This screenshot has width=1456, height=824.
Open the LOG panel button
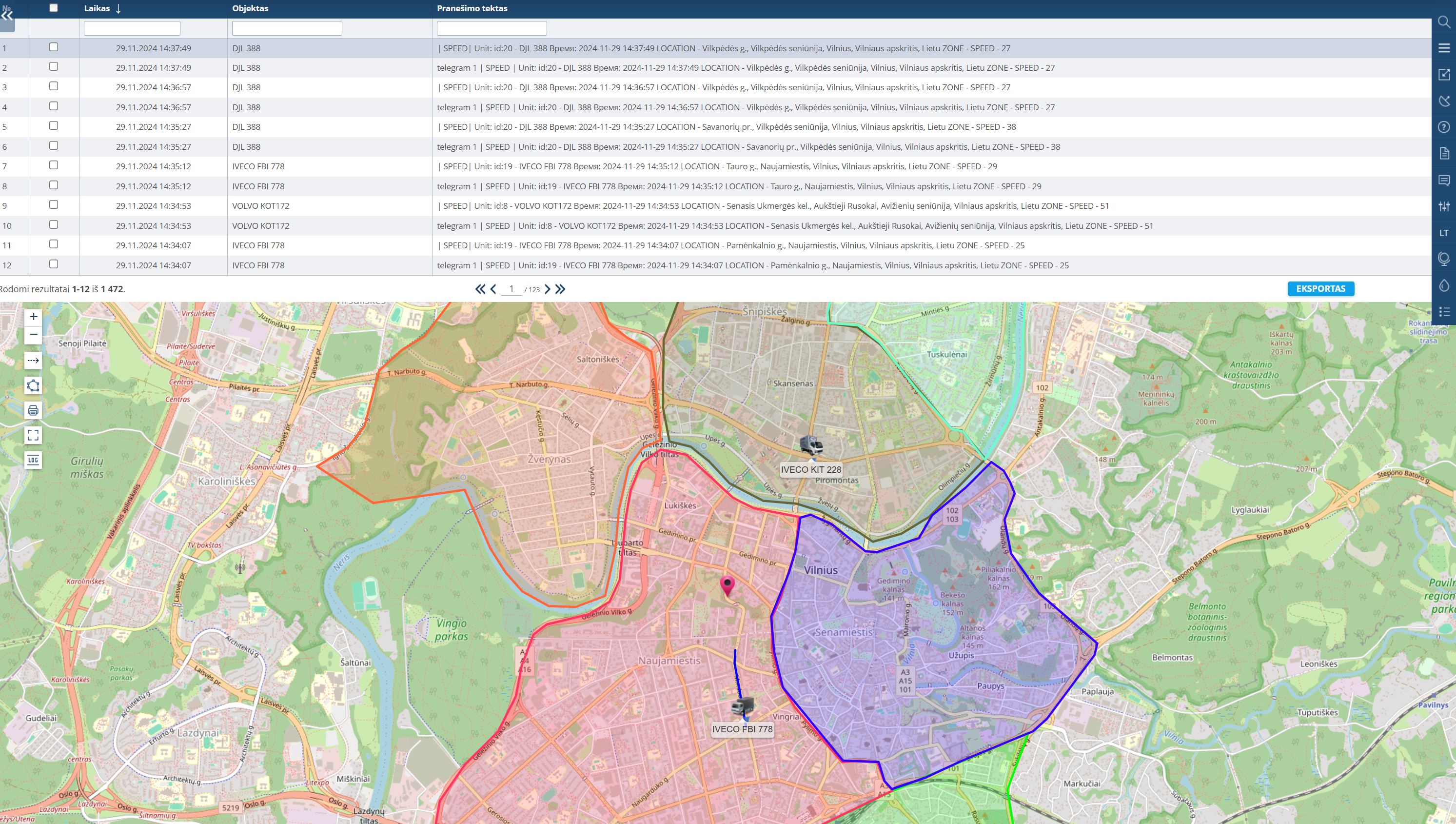pyautogui.click(x=33, y=460)
